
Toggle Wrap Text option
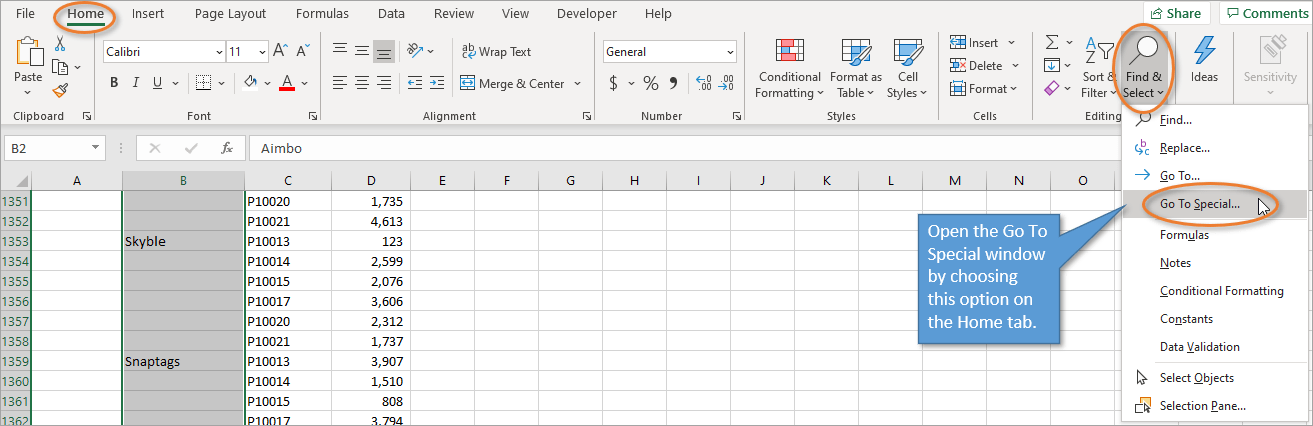[x=495, y=51]
